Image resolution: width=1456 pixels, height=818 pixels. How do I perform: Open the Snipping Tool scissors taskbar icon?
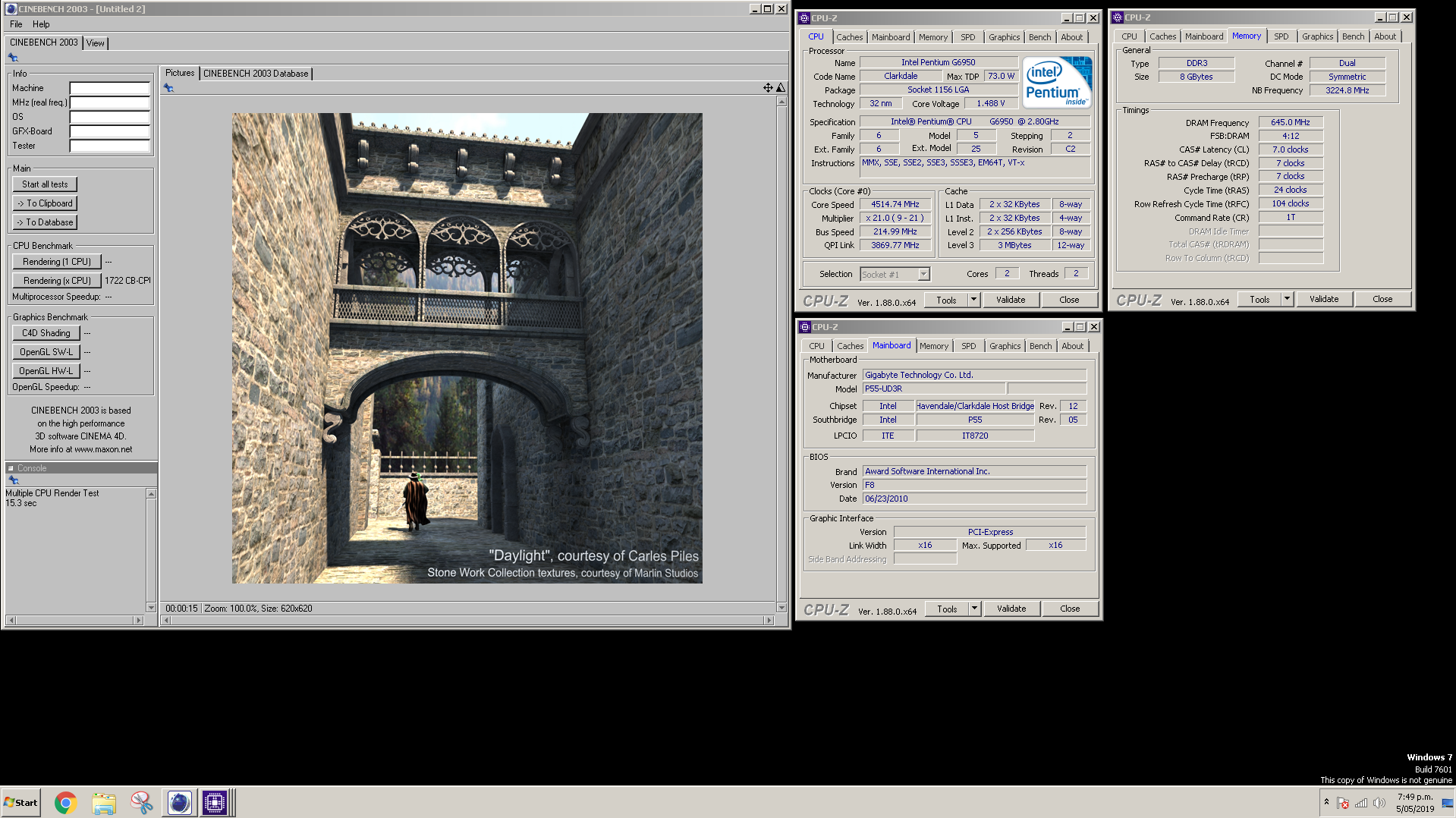[x=141, y=803]
